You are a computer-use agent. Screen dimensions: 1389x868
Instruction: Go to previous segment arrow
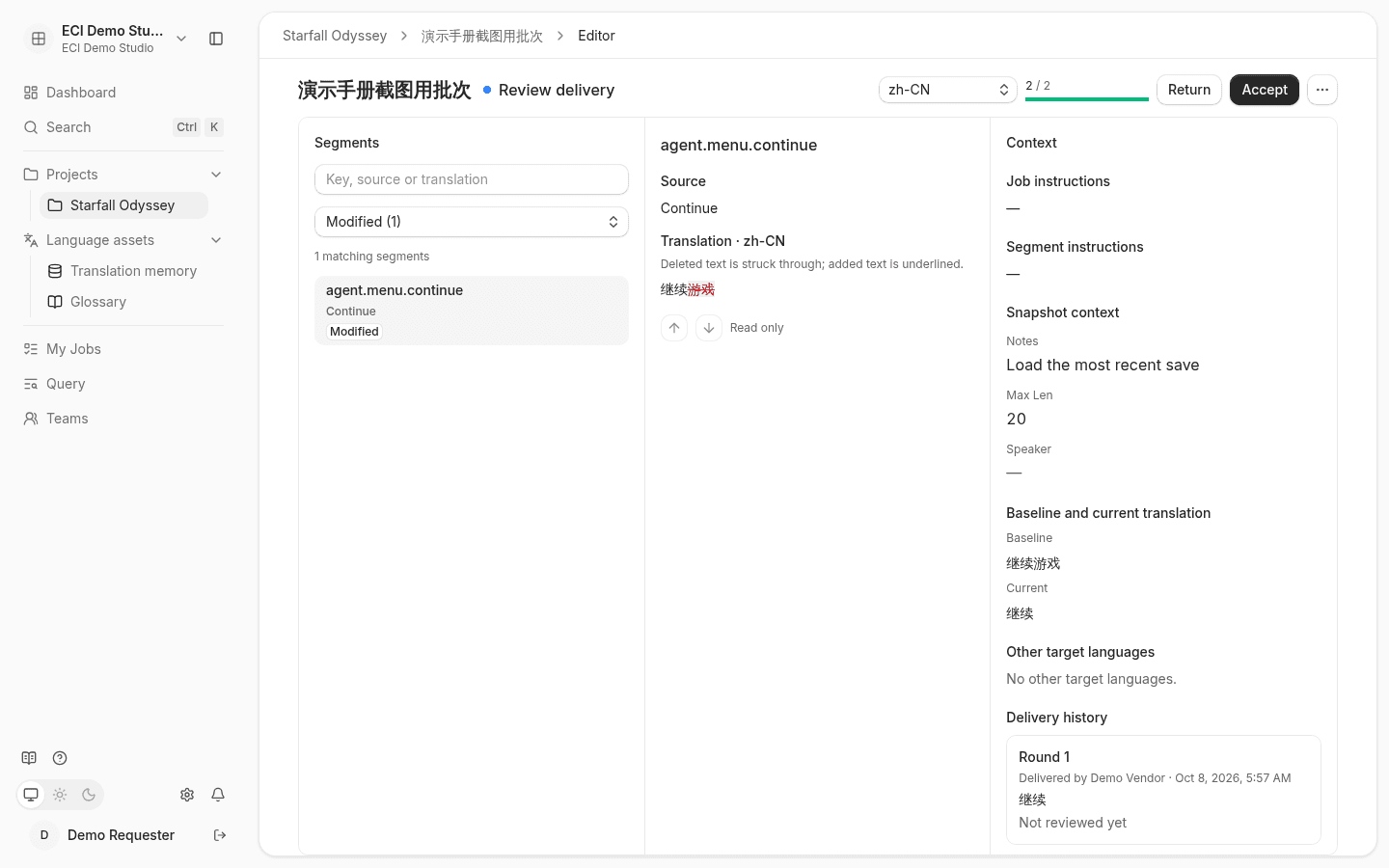click(x=674, y=328)
